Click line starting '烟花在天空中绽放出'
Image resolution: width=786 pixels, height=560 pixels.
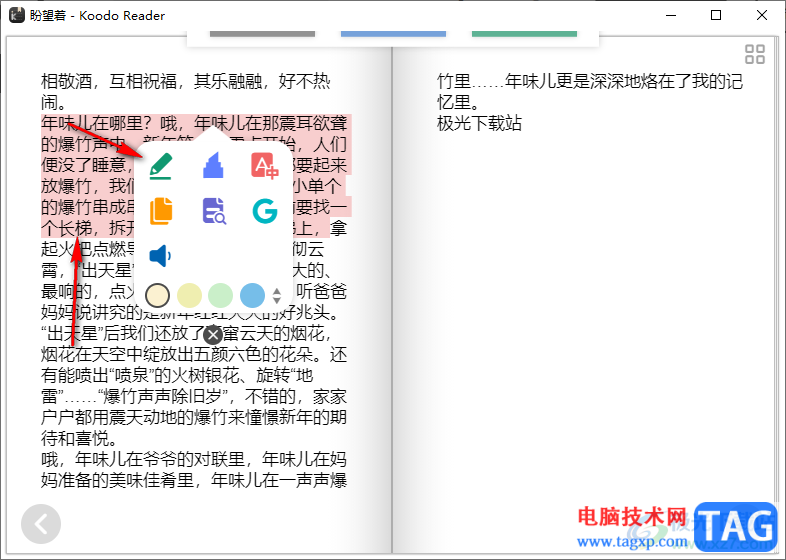tap(193, 354)
